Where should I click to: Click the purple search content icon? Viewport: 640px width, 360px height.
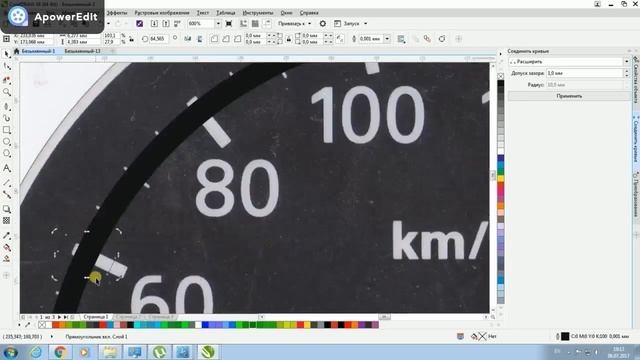pos(140,24)
